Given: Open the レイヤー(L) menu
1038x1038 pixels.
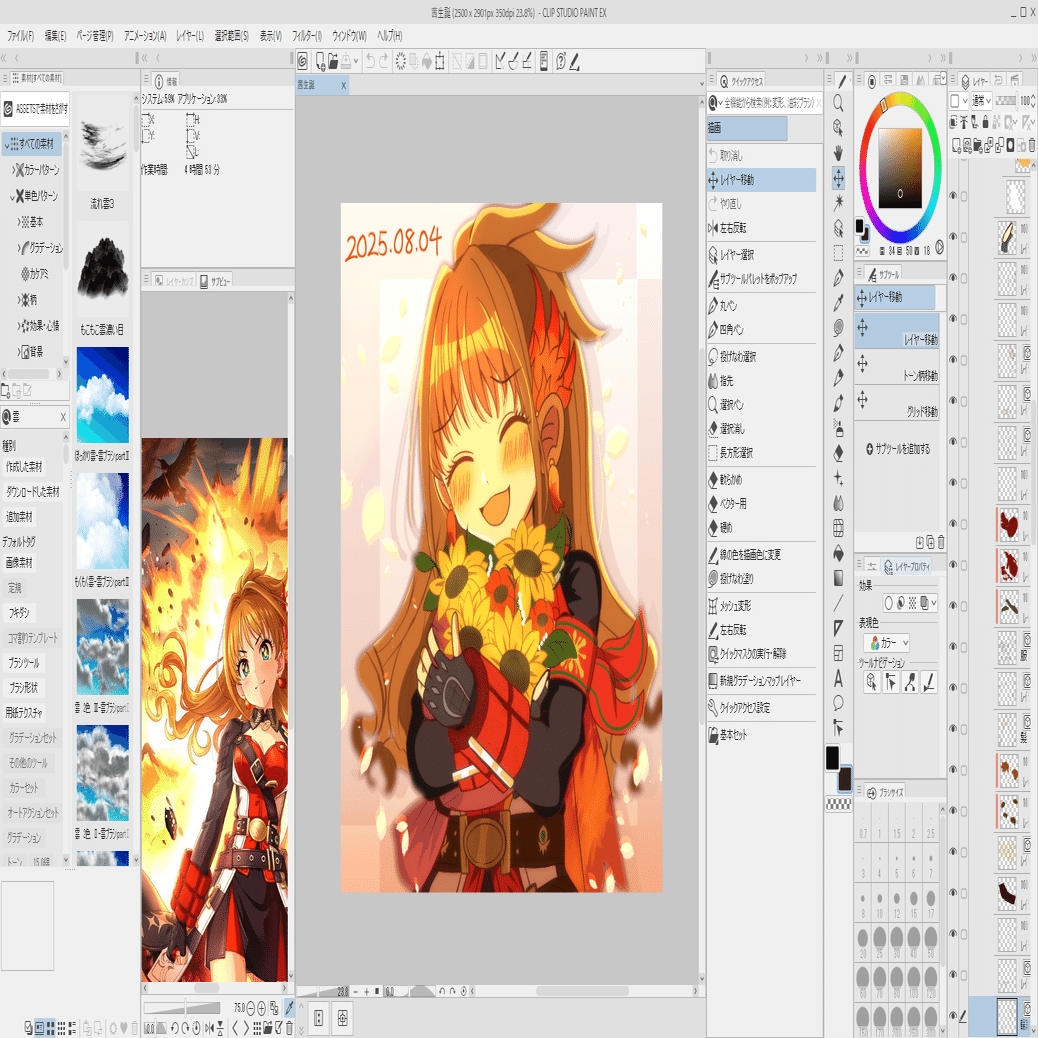Looking at the screenshot, I should click(189, 36).
